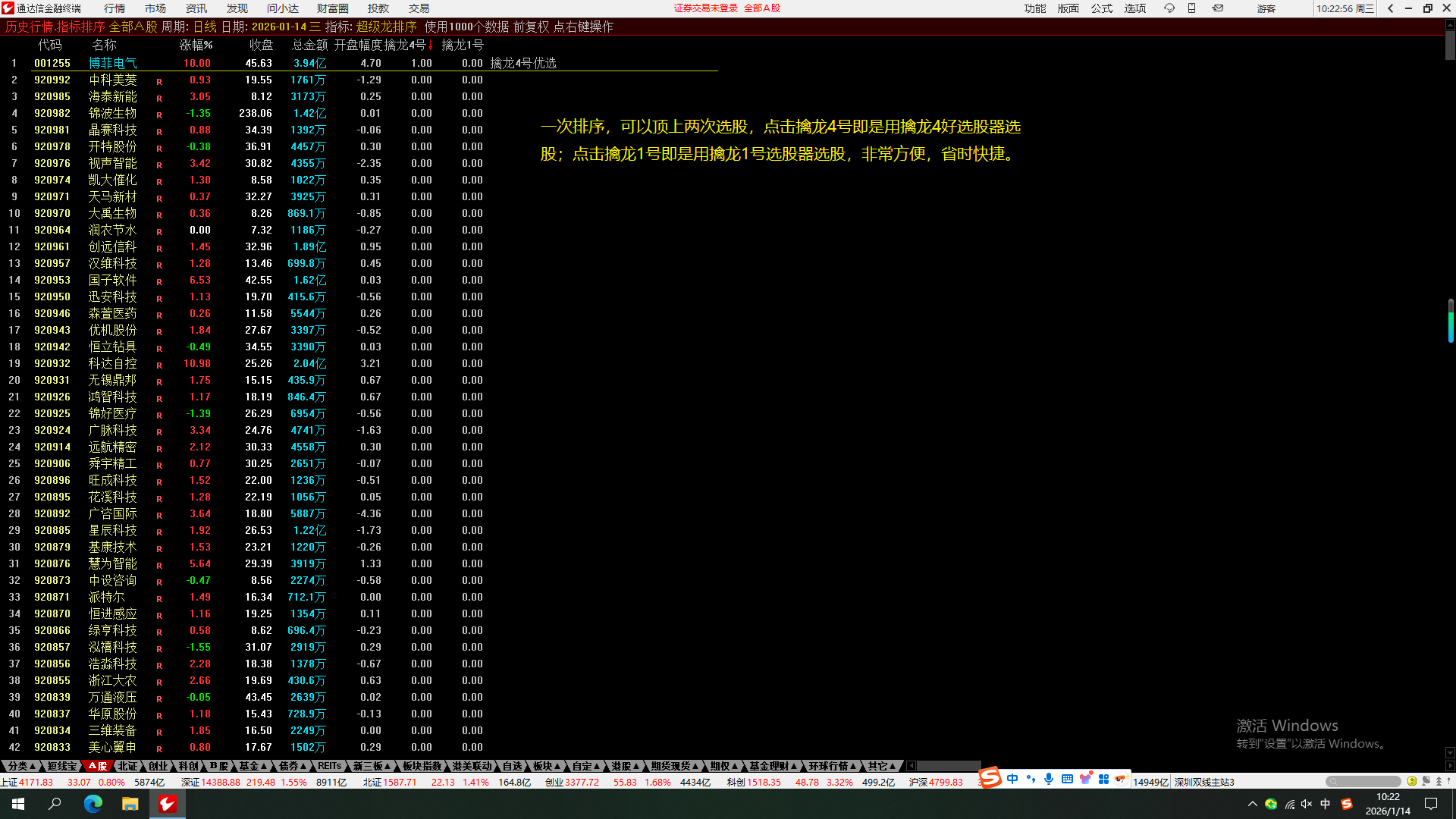Toggle Sogou Chinese/English mode button
The image size is (1456, 819).
click(1012, 779)
